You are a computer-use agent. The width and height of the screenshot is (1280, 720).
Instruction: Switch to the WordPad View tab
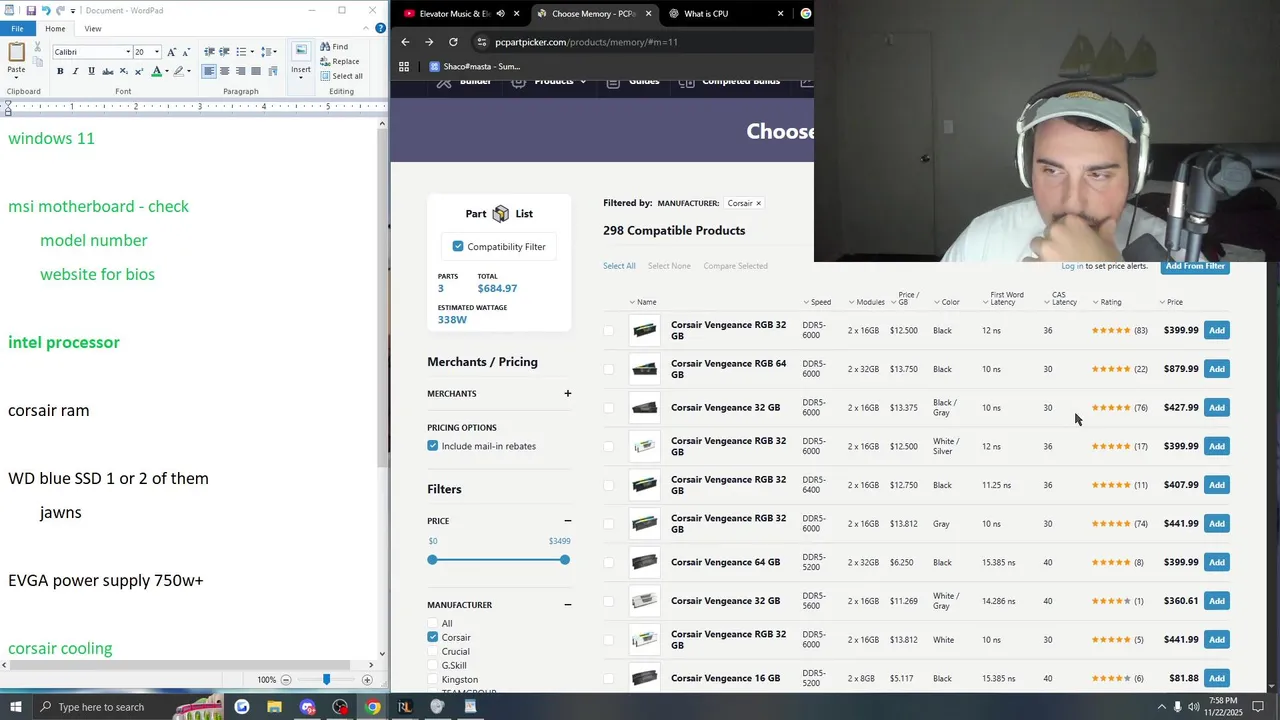93,28
